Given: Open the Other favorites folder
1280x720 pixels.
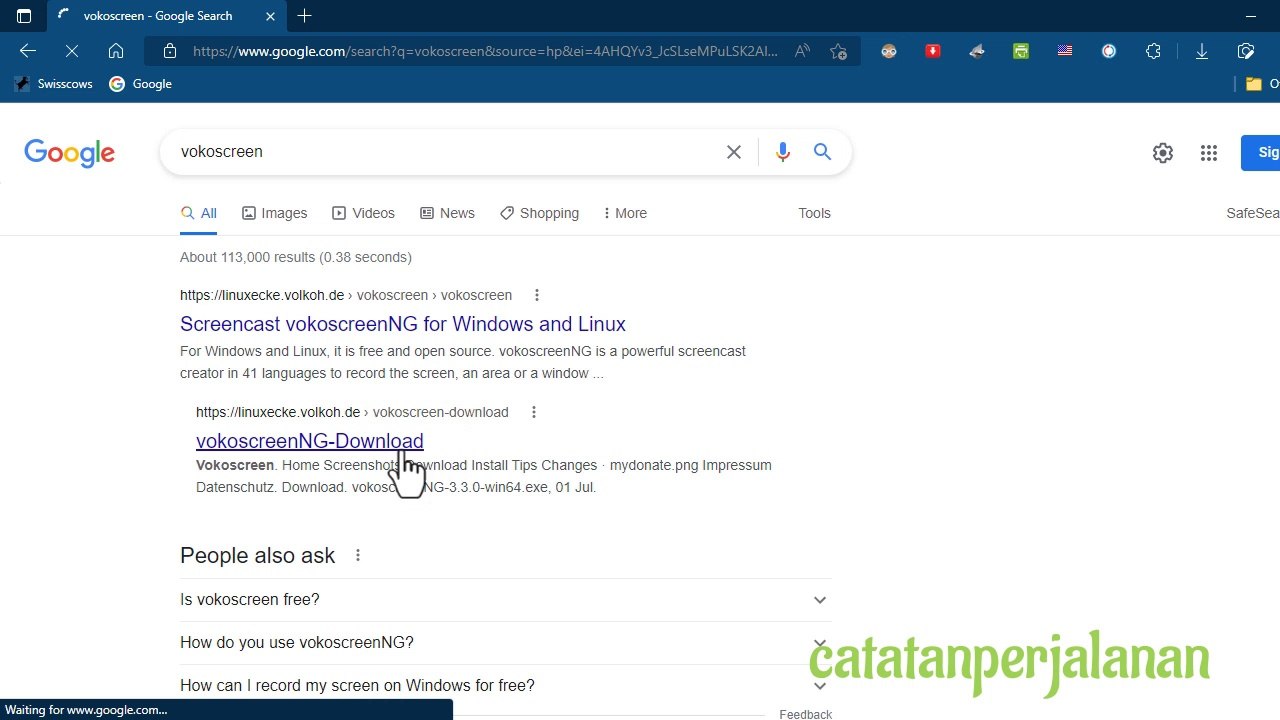Looking at the screenshot, I should tap(1262, 84).
